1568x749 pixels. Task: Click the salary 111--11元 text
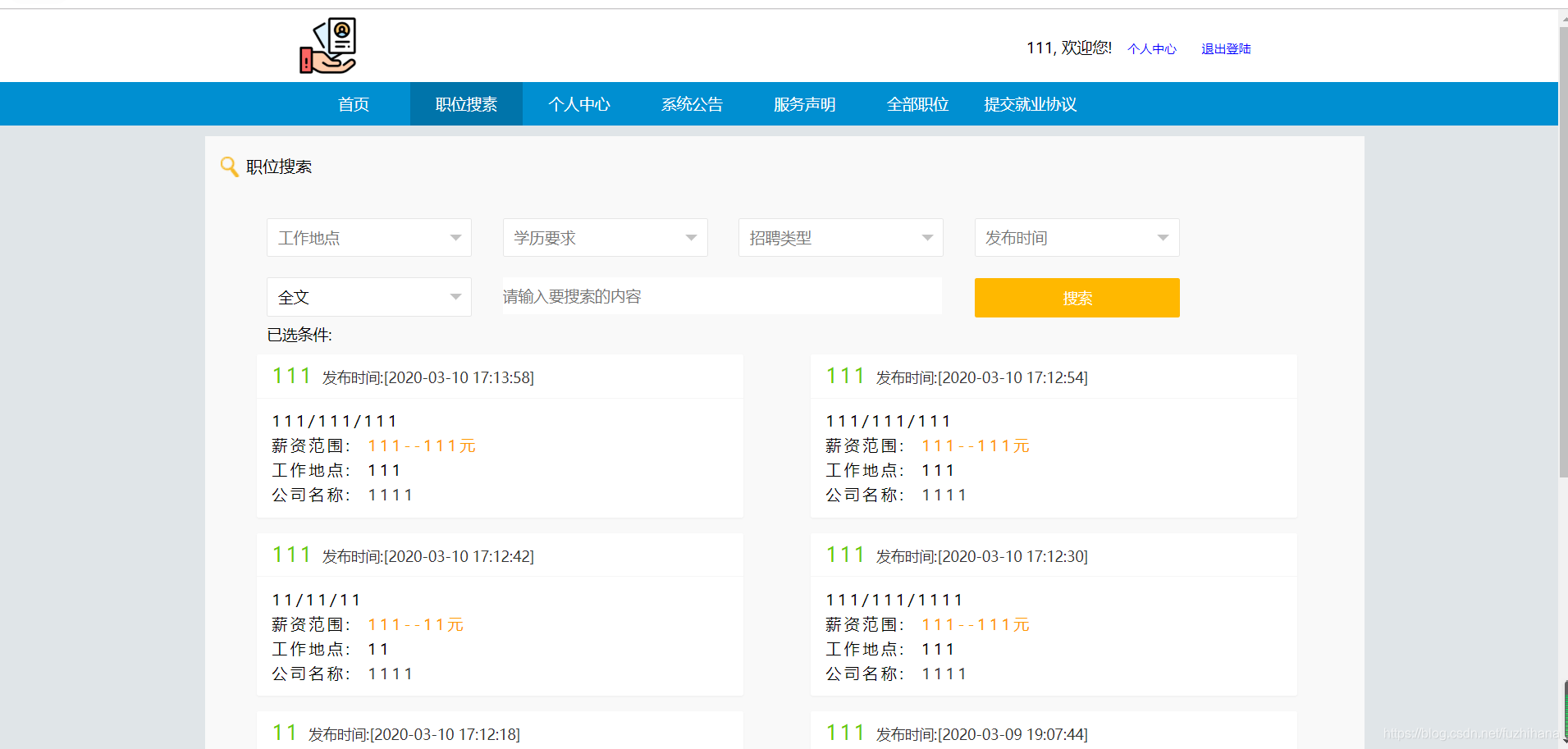tap(416, 624)
